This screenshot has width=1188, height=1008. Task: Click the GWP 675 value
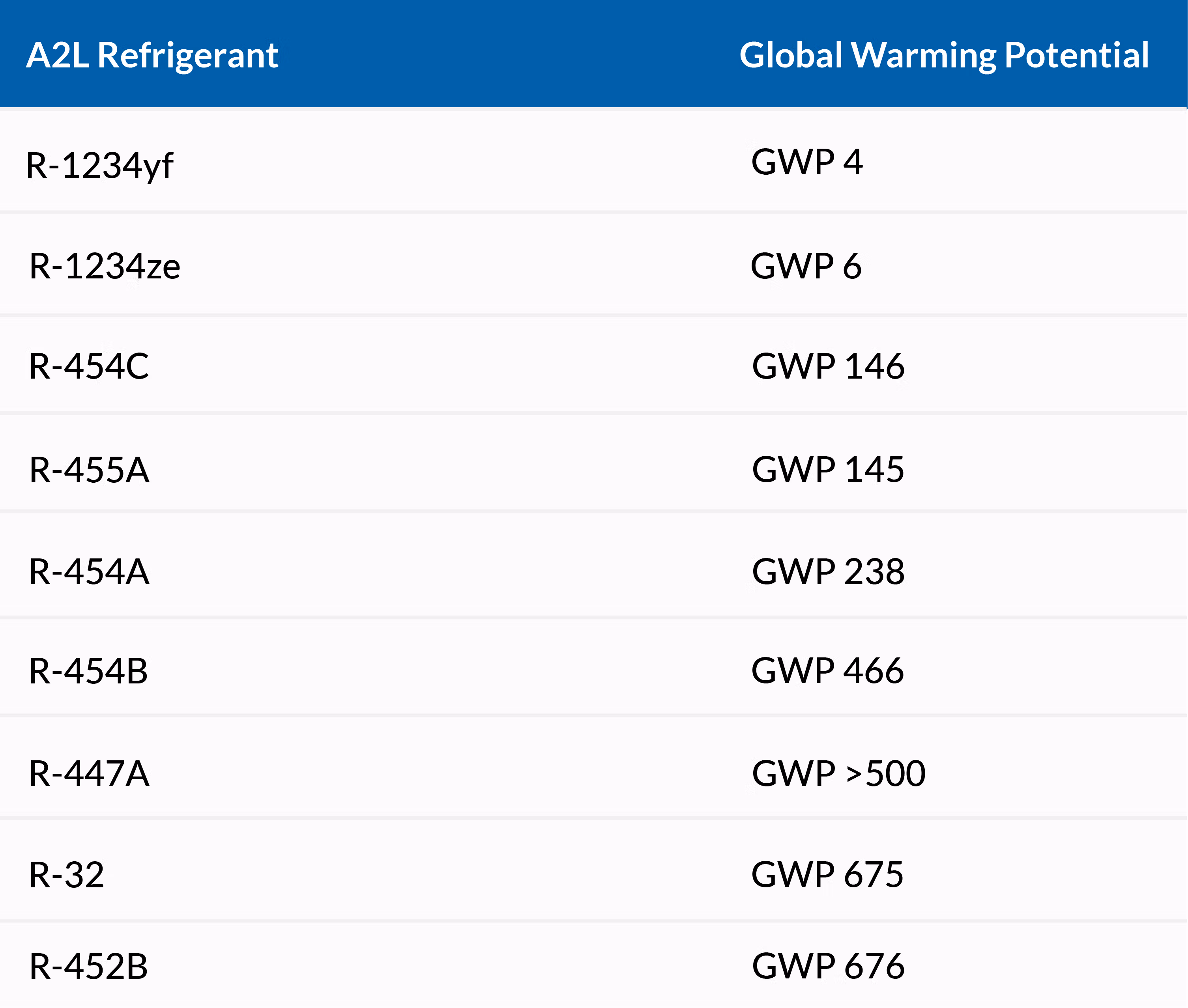coord(827,874)
